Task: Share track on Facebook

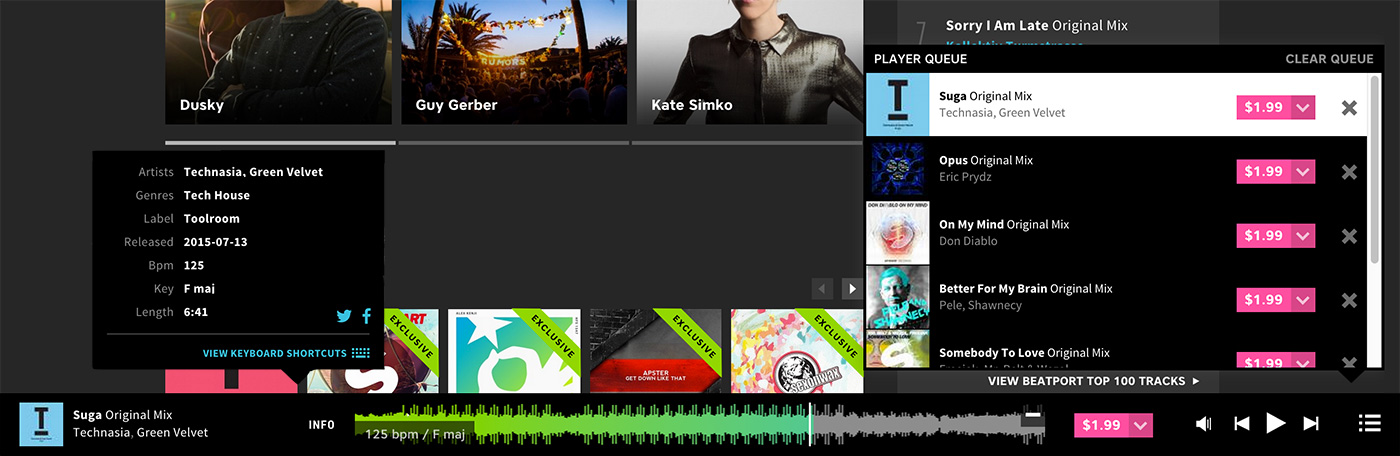Action: point(367,316)
